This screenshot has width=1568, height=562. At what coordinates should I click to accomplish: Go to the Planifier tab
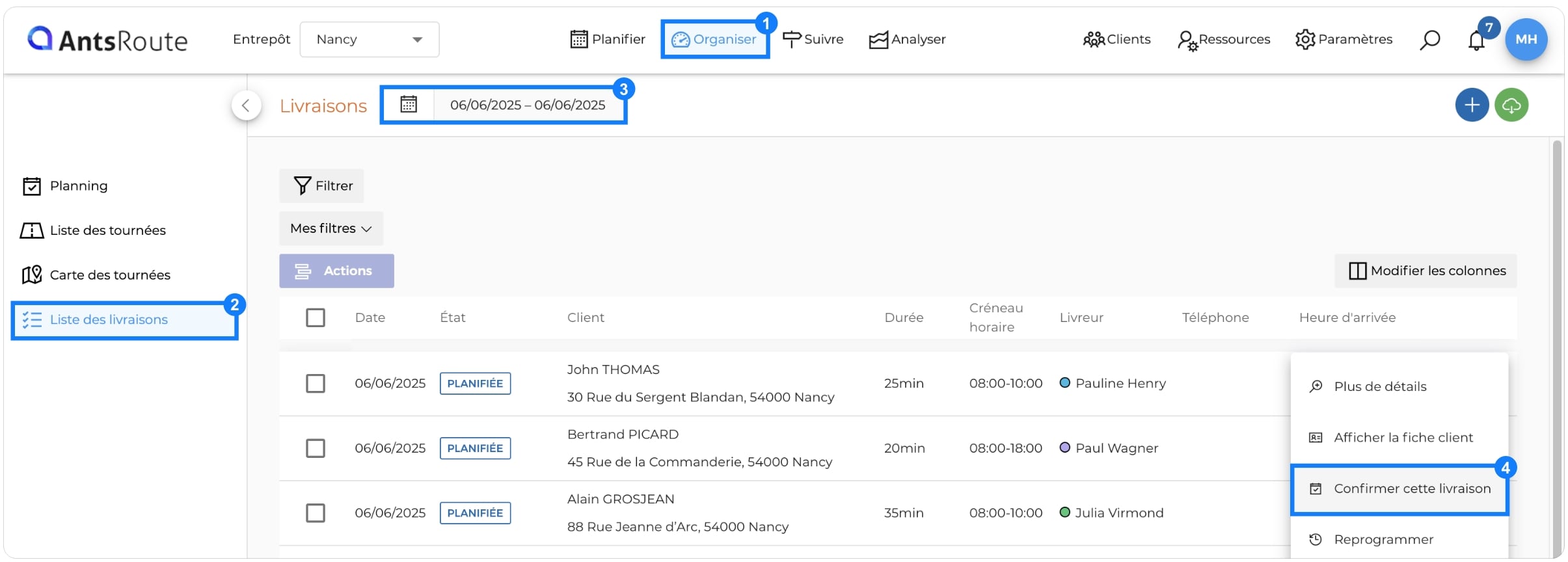[x=607, y=40]
